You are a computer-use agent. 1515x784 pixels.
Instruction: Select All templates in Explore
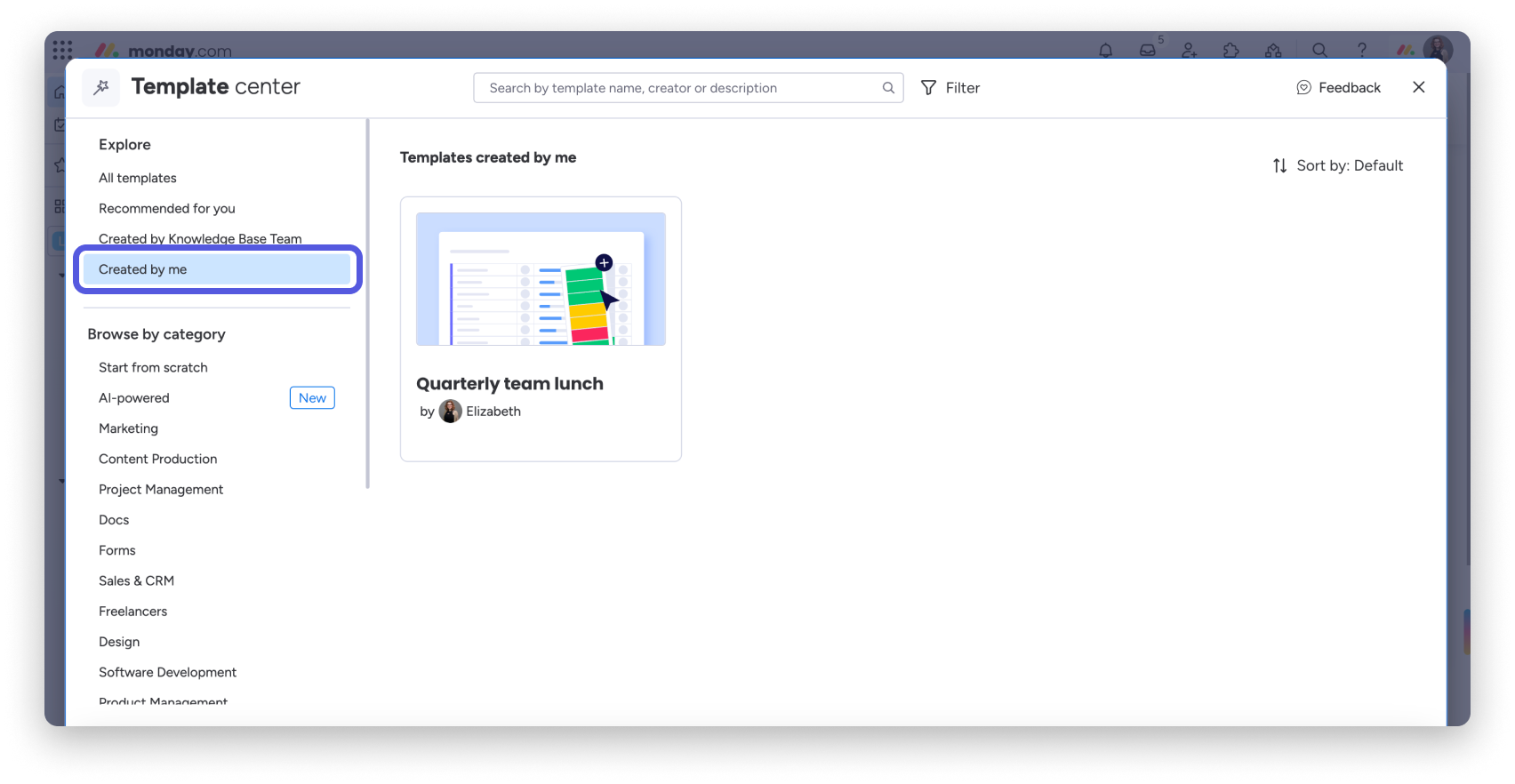click(138, 178)
